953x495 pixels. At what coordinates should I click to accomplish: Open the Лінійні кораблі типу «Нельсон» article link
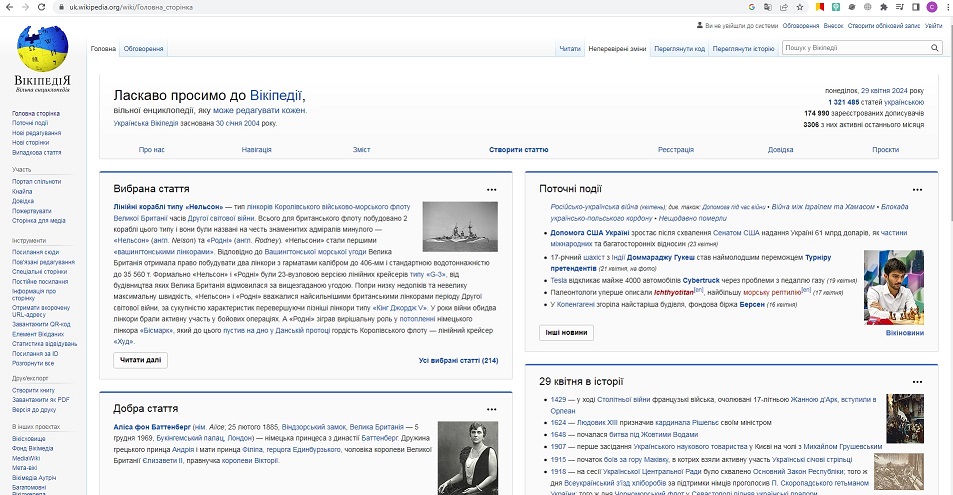click(x=168, y=207)
